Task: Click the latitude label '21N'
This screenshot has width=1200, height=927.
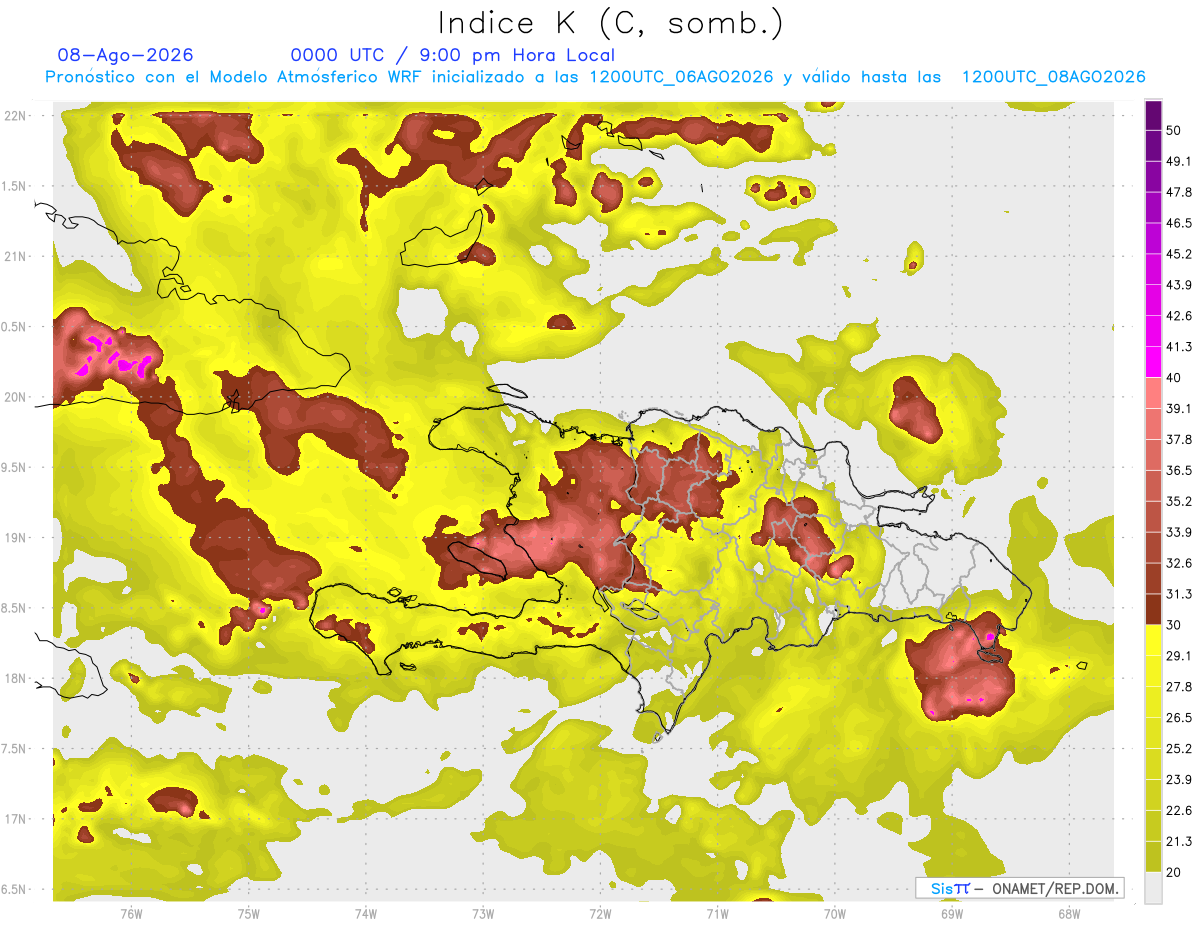Action: [x=15, y=256]
